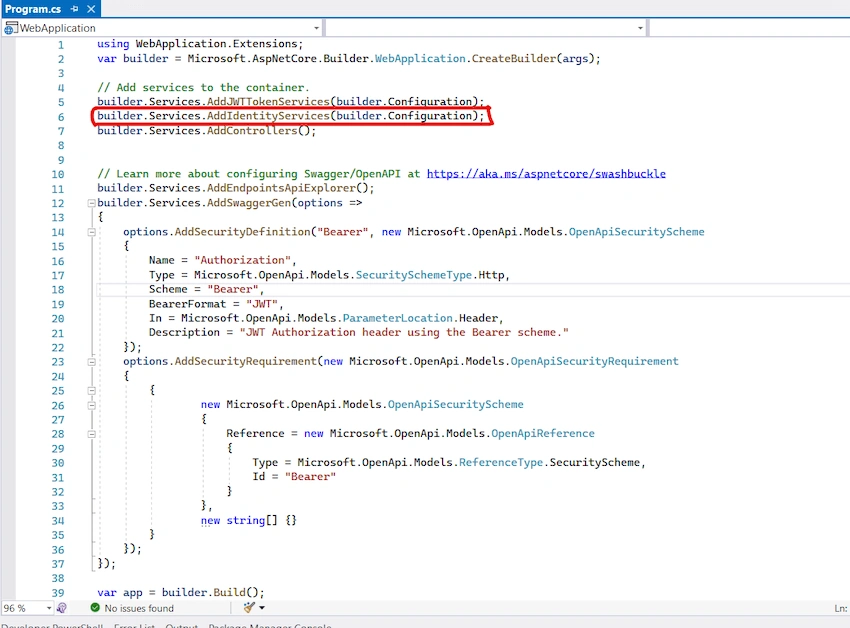Open the Output tab
The height and width of the screenshot is (628, 850).
coord(181,625)
